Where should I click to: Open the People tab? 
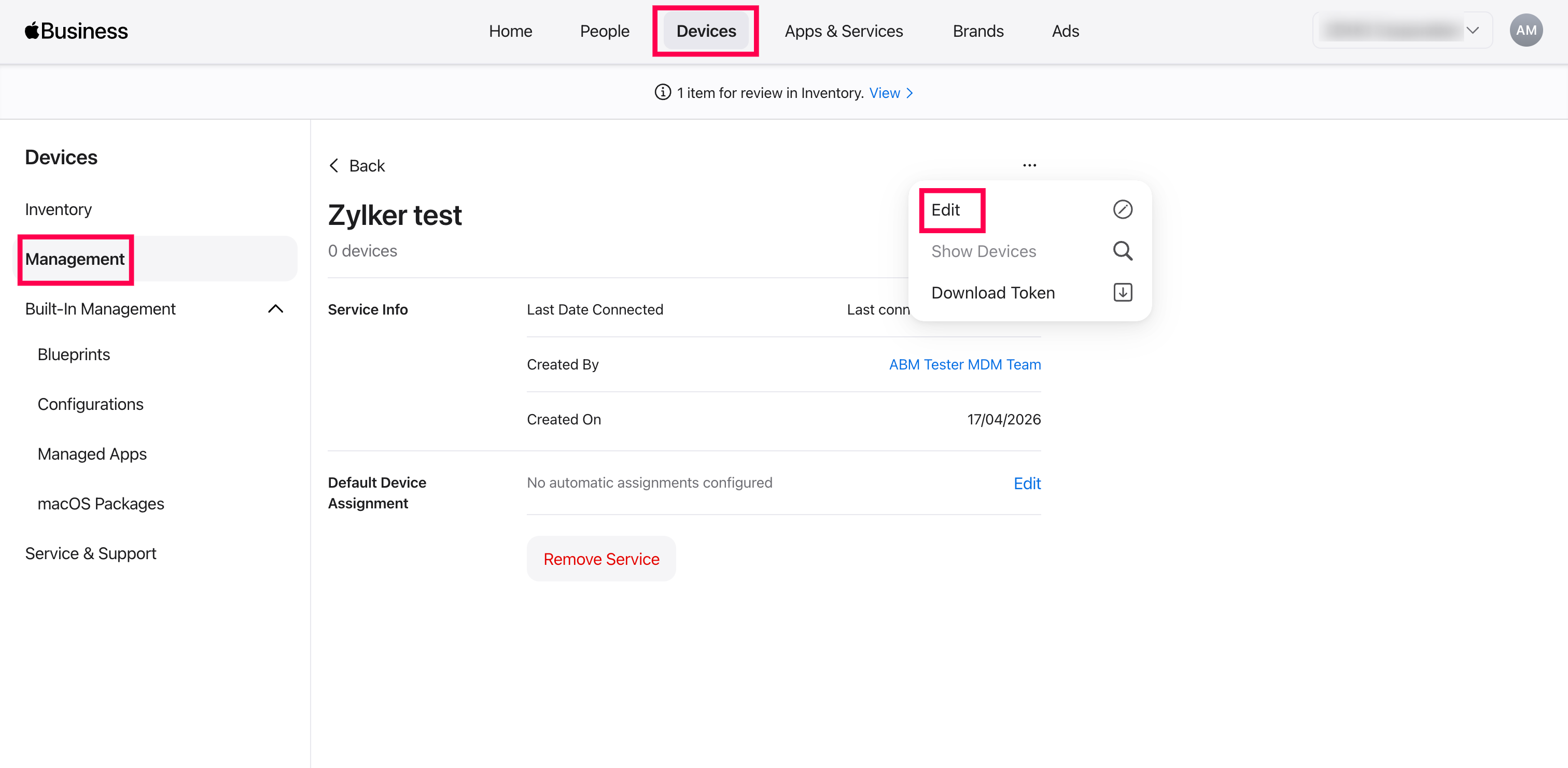pos(604,31)
